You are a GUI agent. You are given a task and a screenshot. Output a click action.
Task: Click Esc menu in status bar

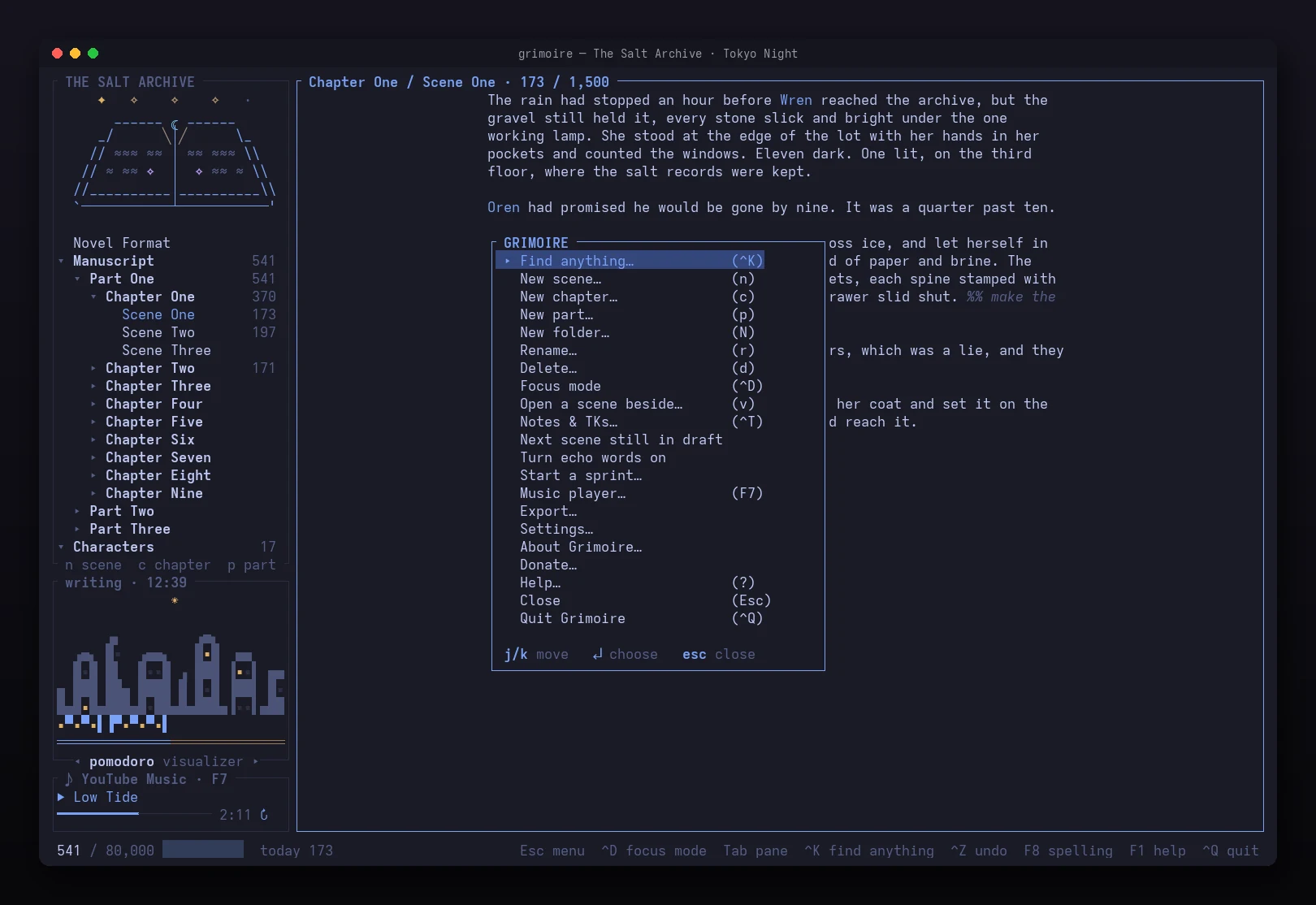[552, 851]
